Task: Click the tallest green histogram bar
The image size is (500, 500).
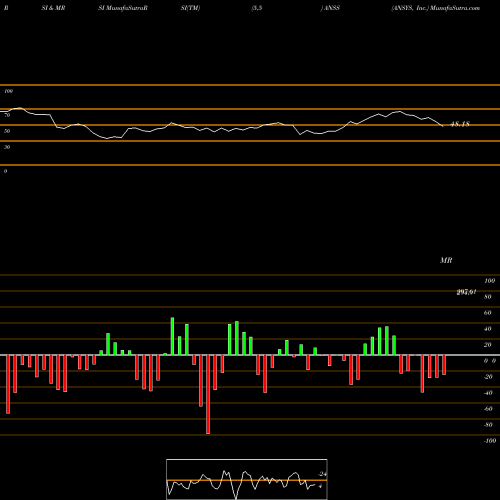Action: pyautogui.click(x=172, y=336)
